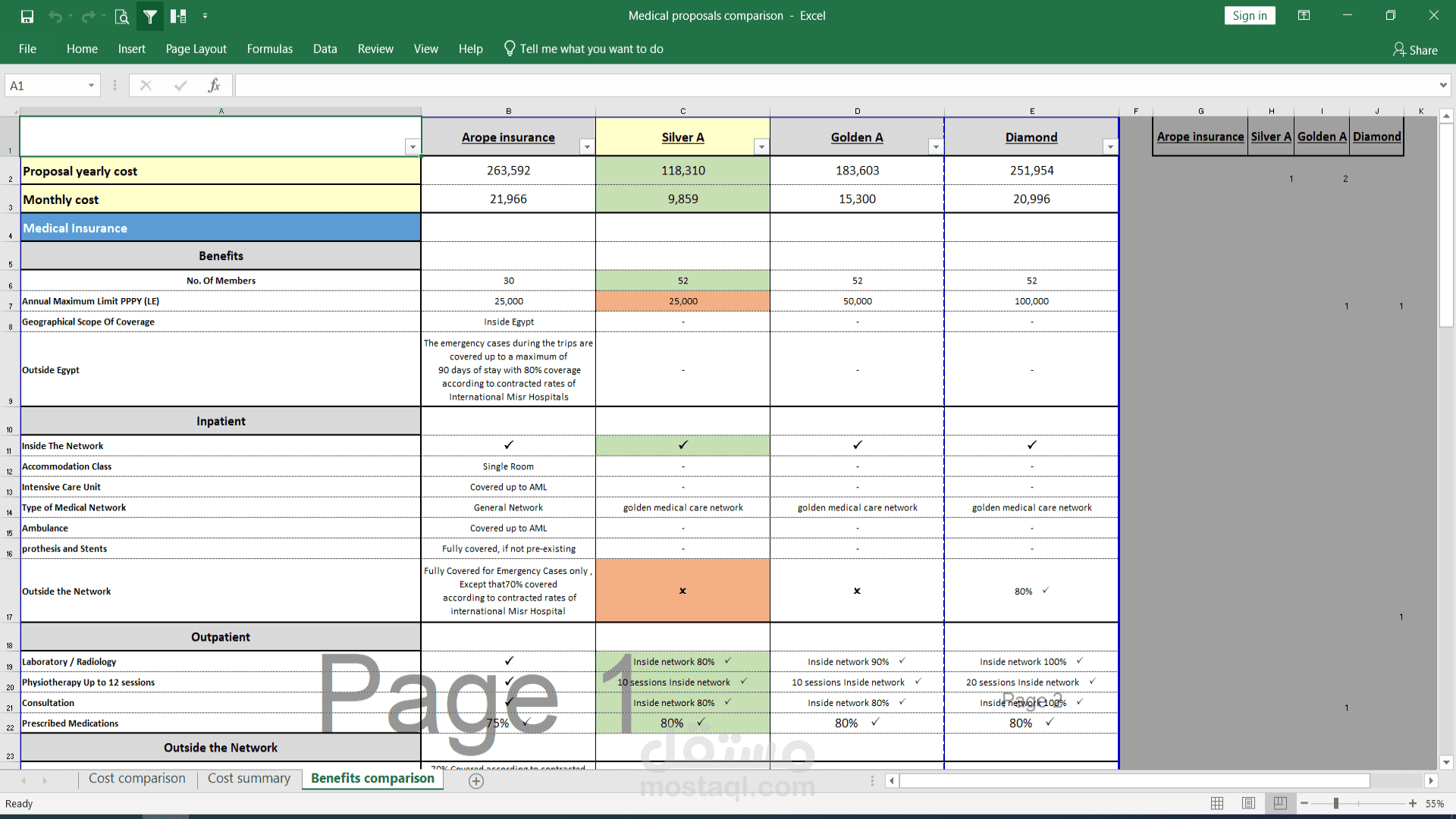Click inside the formula bar
The image size is (1456, 819).
click(834, 86)
